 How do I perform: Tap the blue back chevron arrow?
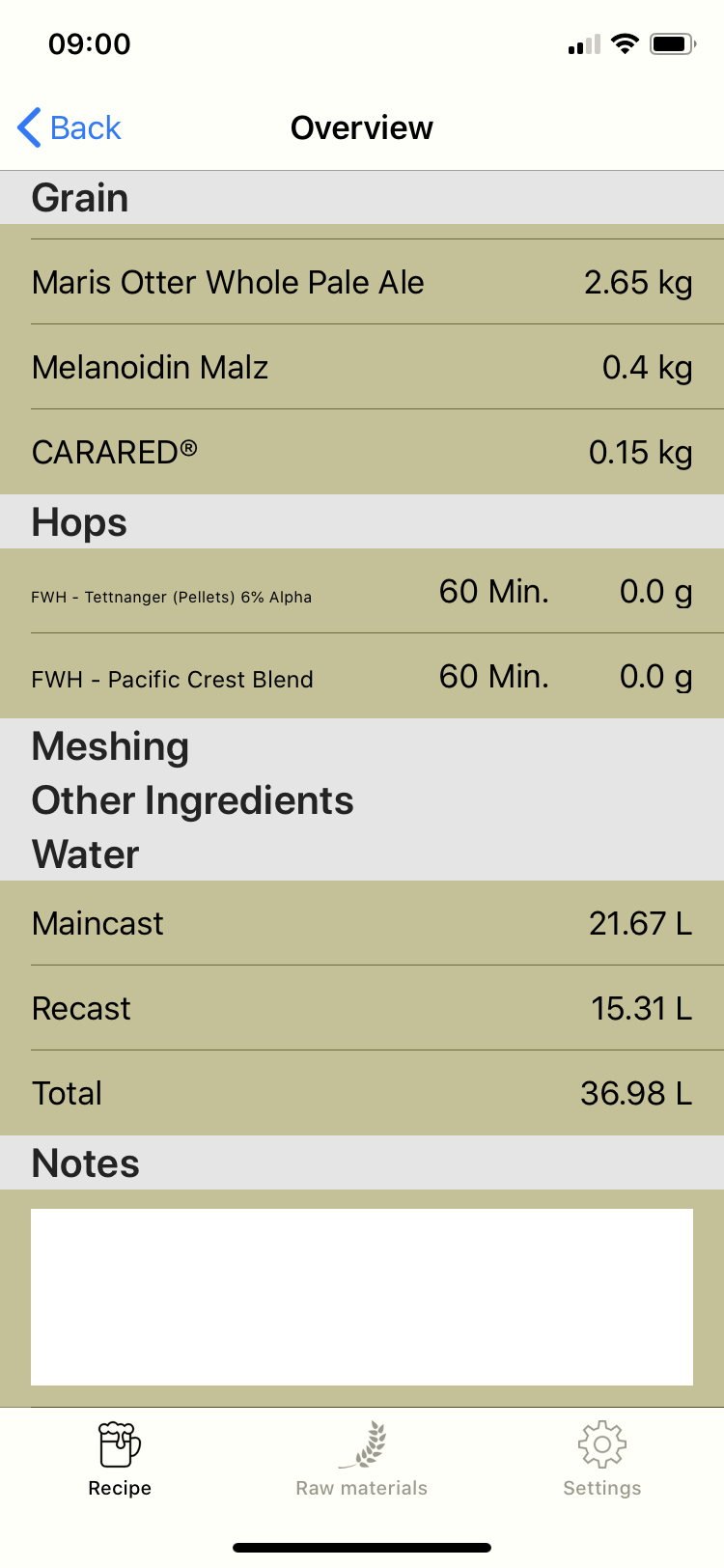[x=30, y=127]
